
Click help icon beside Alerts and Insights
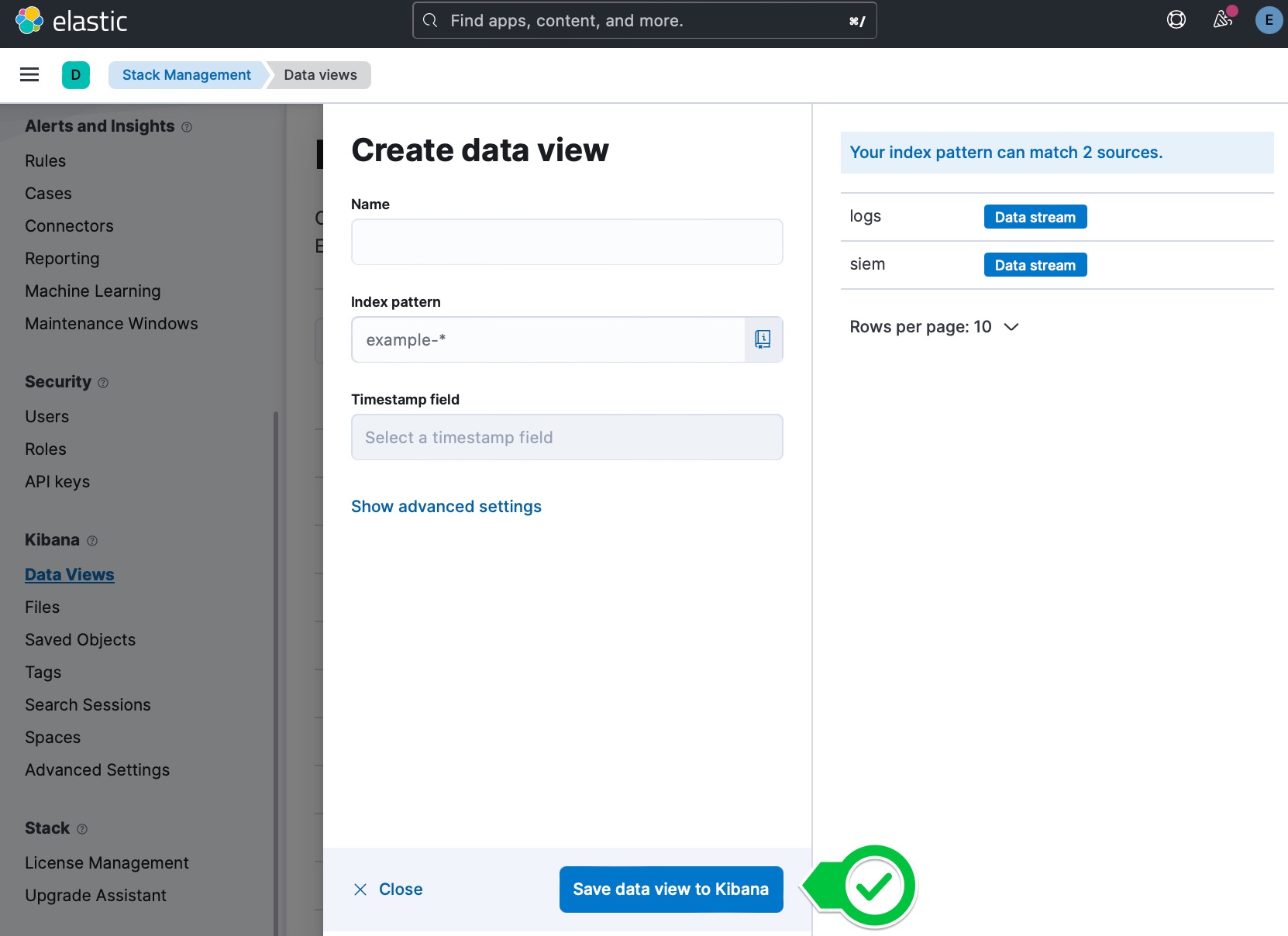tap(187, 127)
